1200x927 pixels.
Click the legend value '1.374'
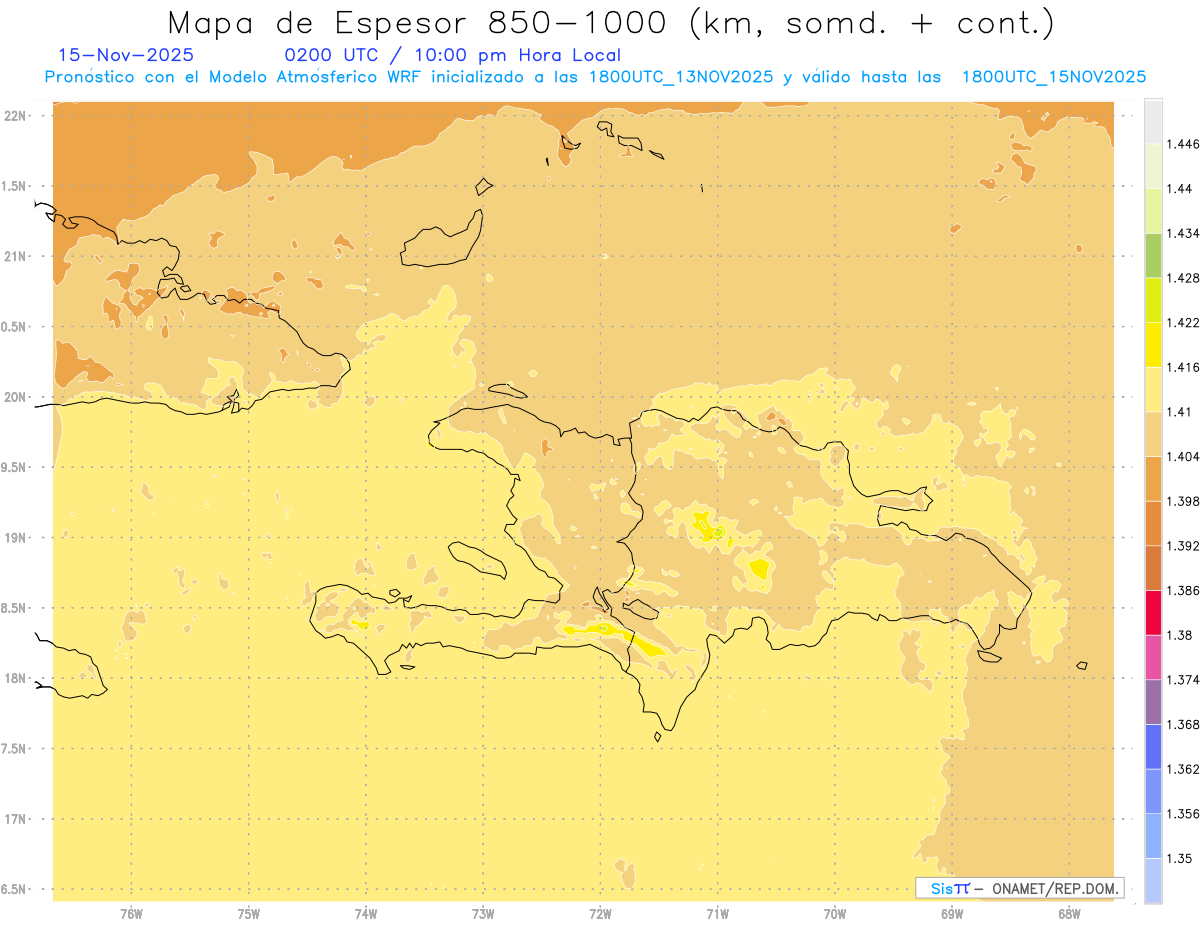(x=1183, y=680)
